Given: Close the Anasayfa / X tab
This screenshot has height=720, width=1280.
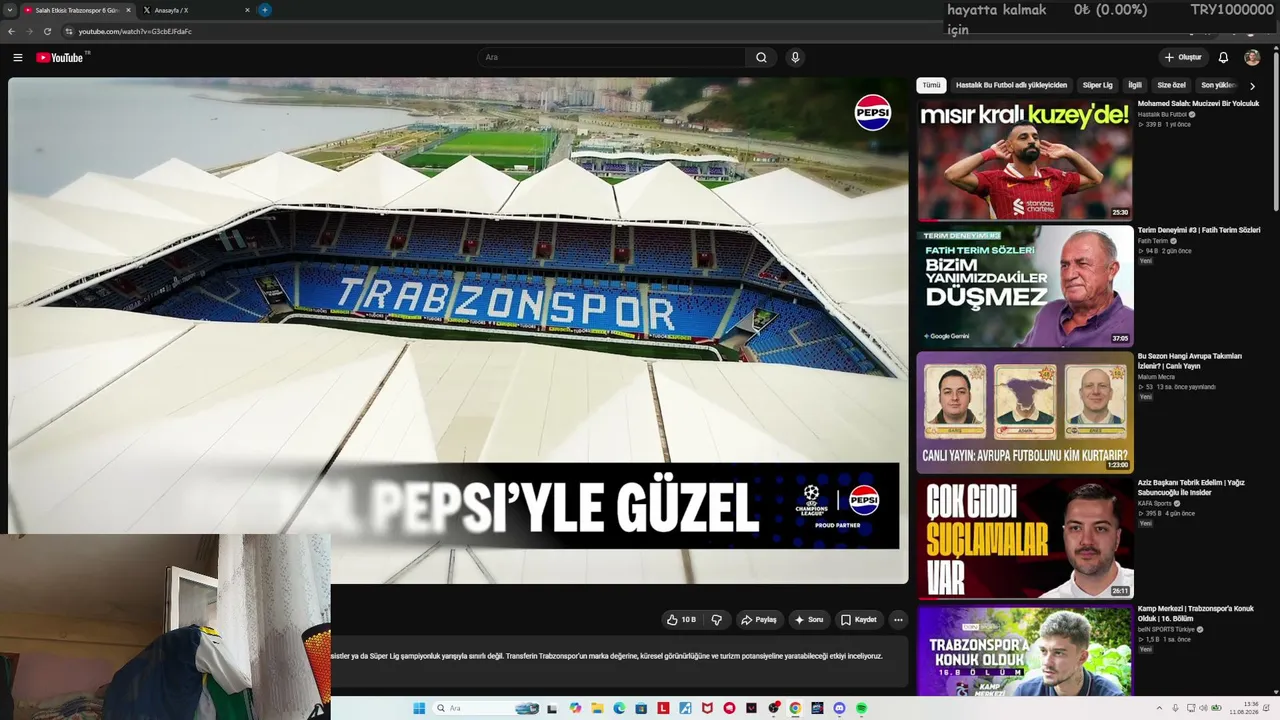Looking at the screenshot, I should pyautogui.click(x=247, y=10).
